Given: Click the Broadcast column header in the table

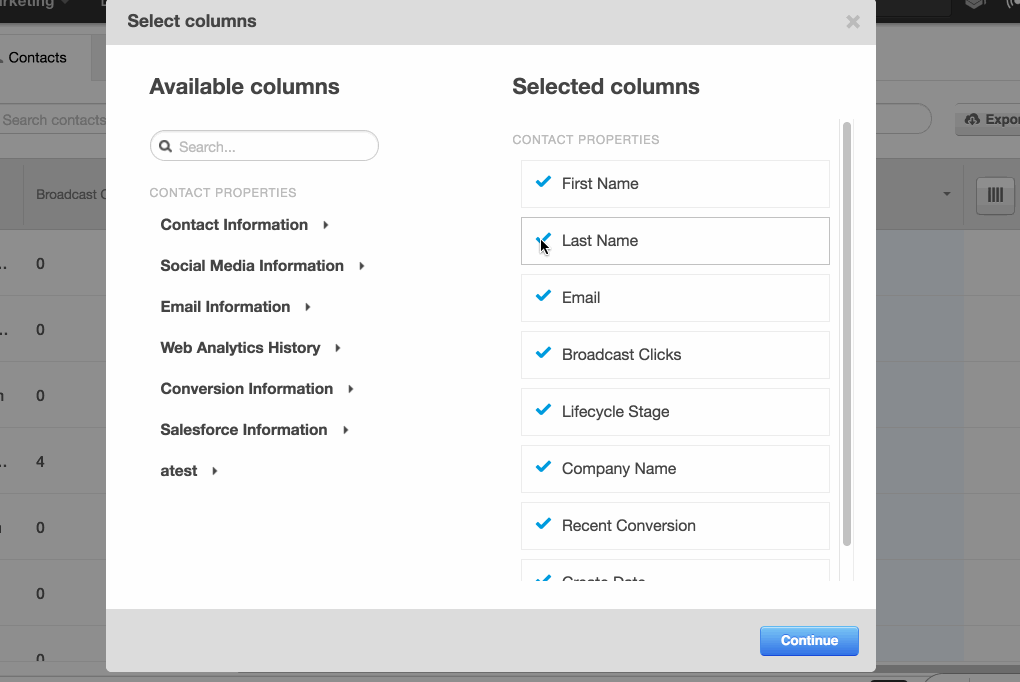Looking at the screenshot, I should (66, 195).
